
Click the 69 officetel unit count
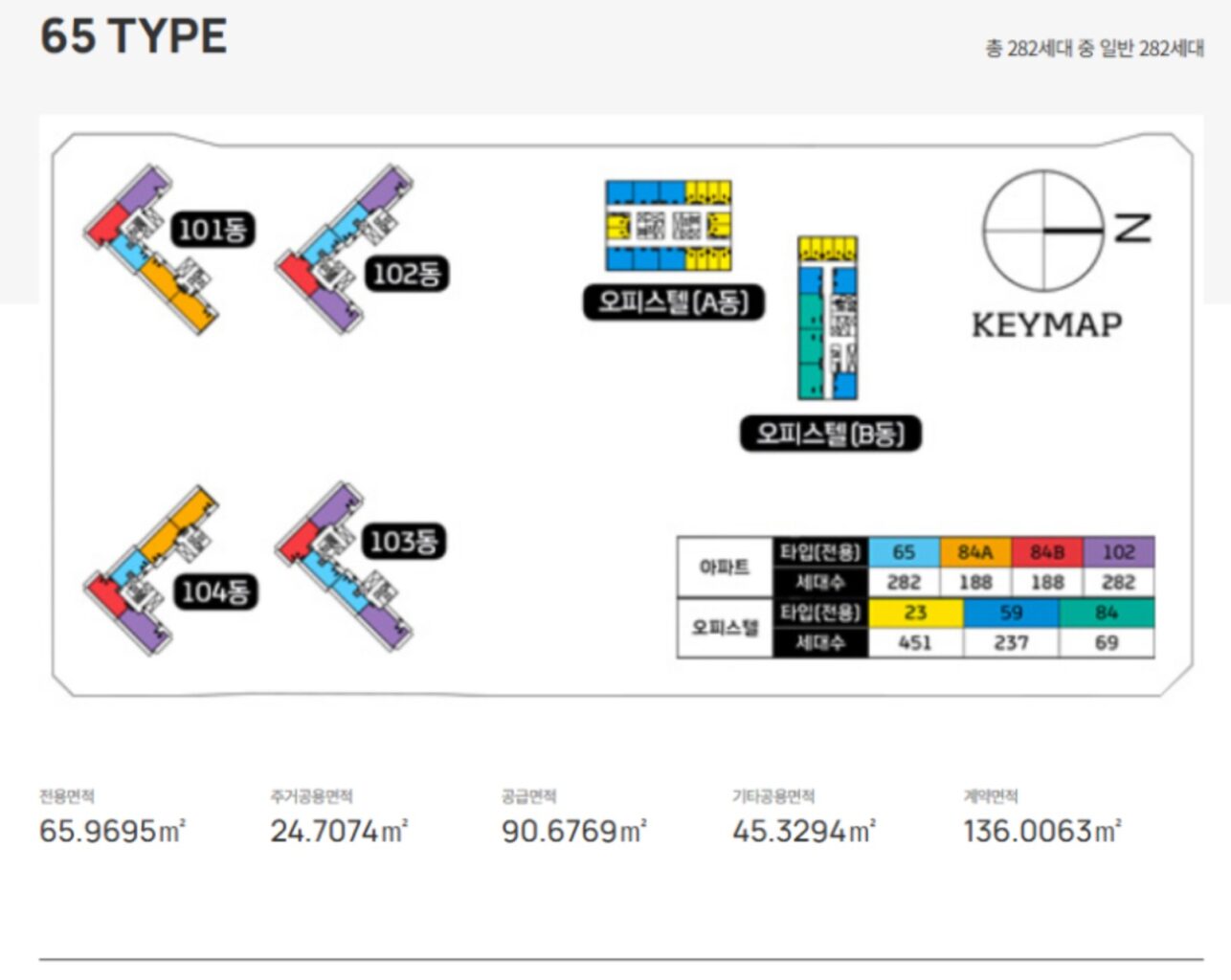tap(1107, 643)
